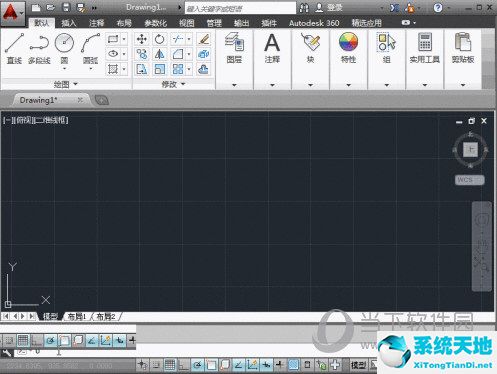
Task: Click the 登录 sign-in button
Action: coord(329,8)
